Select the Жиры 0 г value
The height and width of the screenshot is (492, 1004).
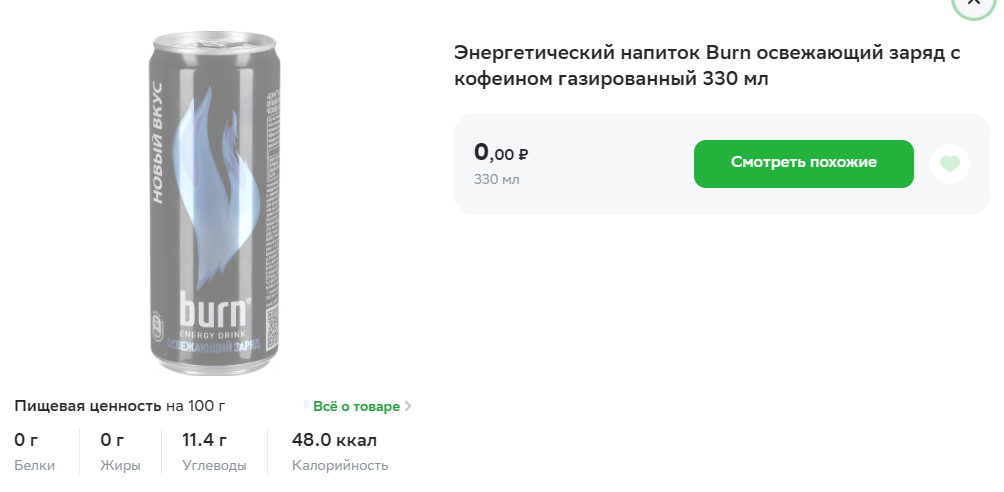tap(112, 441)
